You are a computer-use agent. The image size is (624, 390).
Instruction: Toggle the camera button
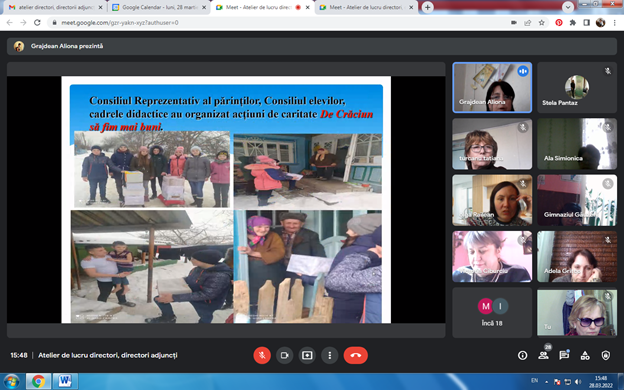[285, 355]
